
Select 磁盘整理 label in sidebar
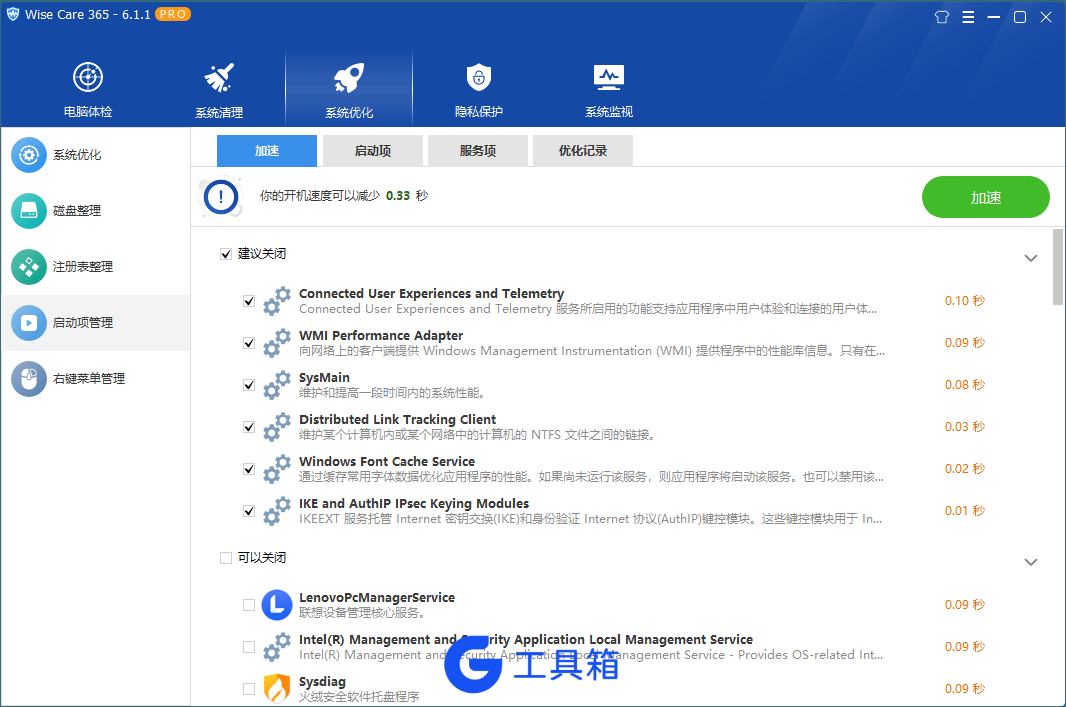[x=77, y=211]
